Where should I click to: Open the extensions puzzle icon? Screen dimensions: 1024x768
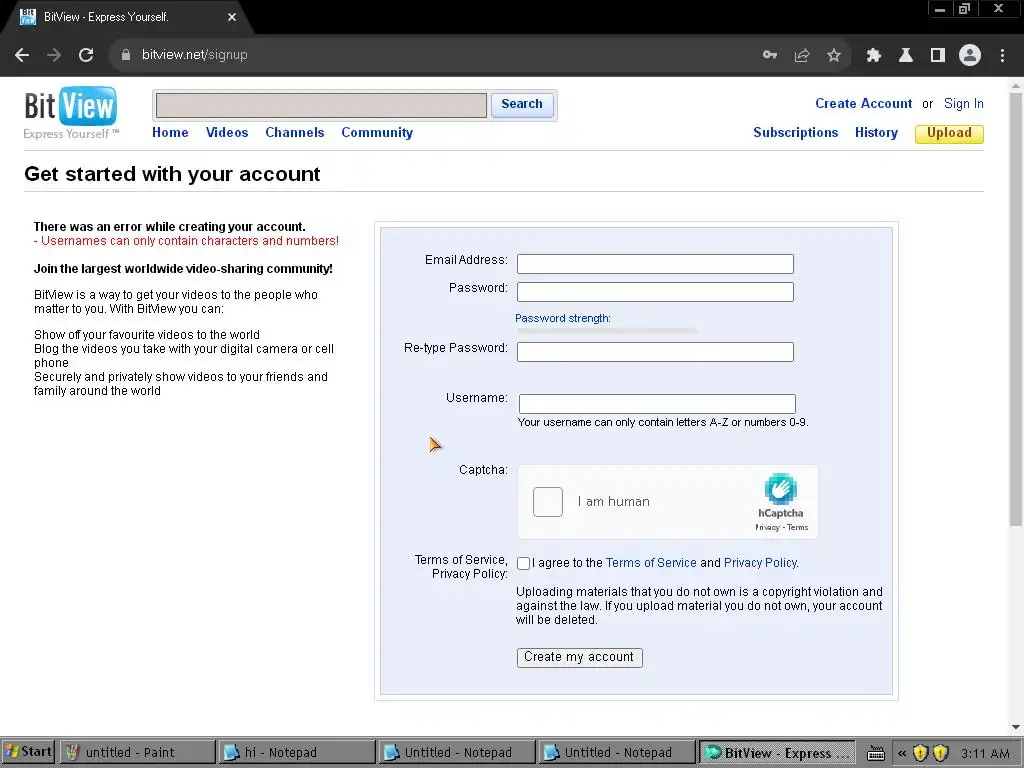coord(874,55)
